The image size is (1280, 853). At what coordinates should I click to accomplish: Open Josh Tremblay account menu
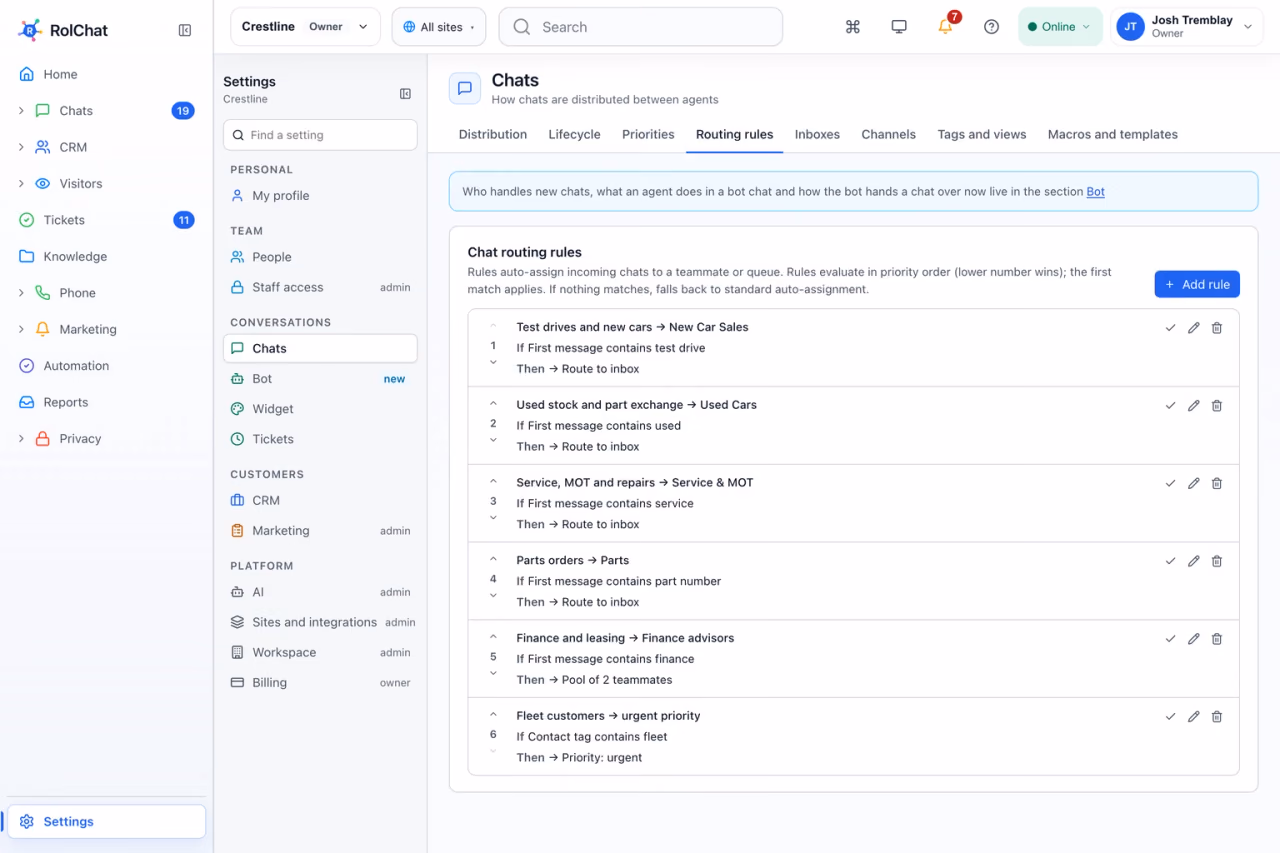click(1186, 27)
